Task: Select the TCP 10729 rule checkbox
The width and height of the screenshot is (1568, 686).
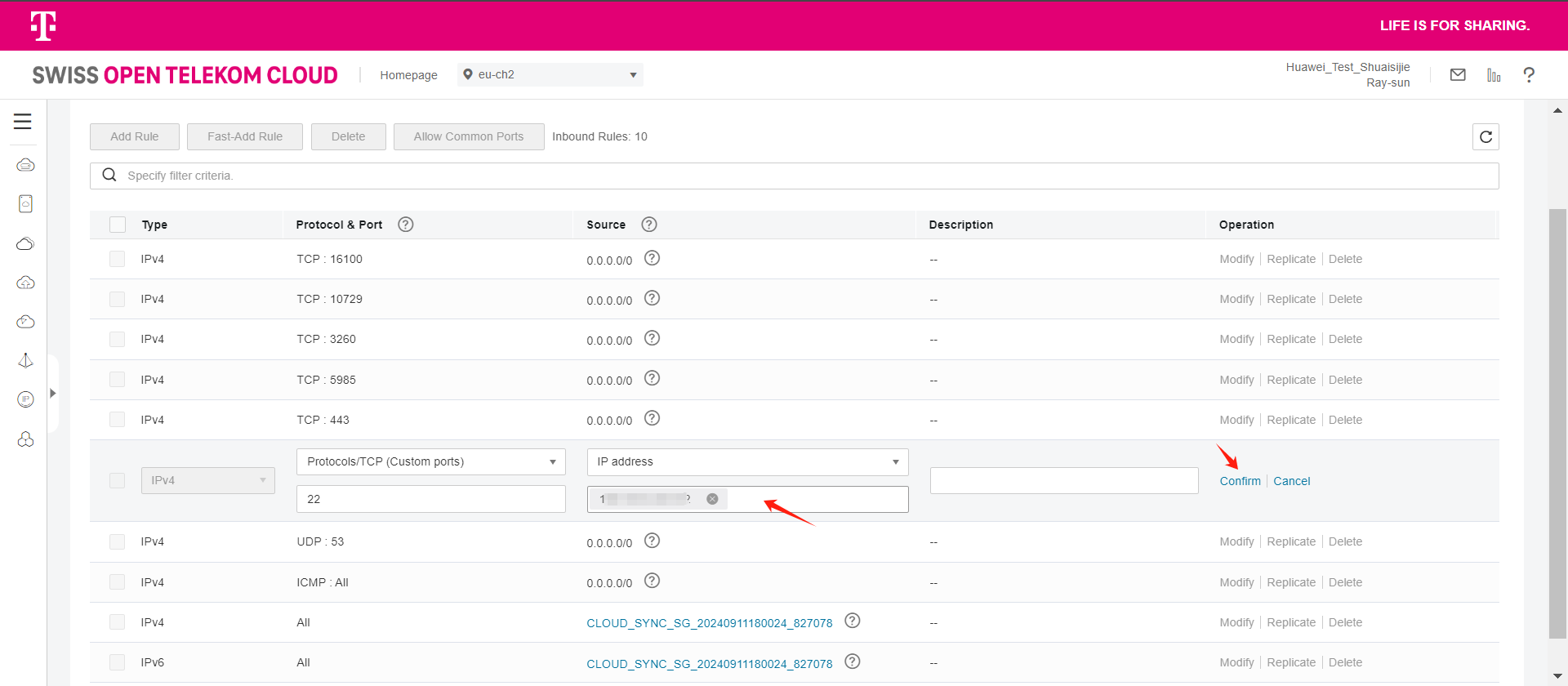Action: (x=118, y=299)
